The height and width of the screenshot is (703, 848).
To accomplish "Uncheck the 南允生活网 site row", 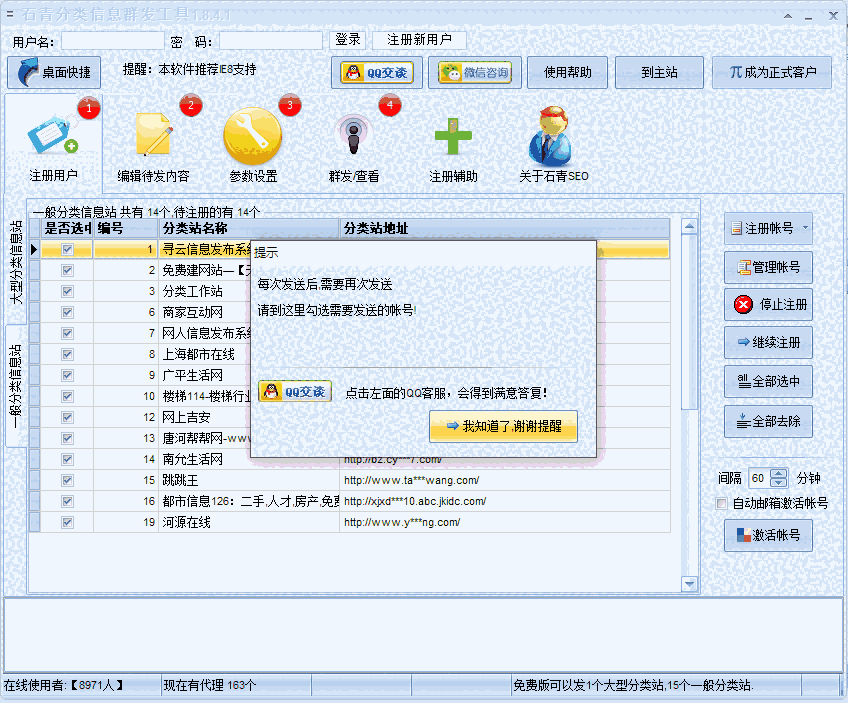I will [66, 459].
